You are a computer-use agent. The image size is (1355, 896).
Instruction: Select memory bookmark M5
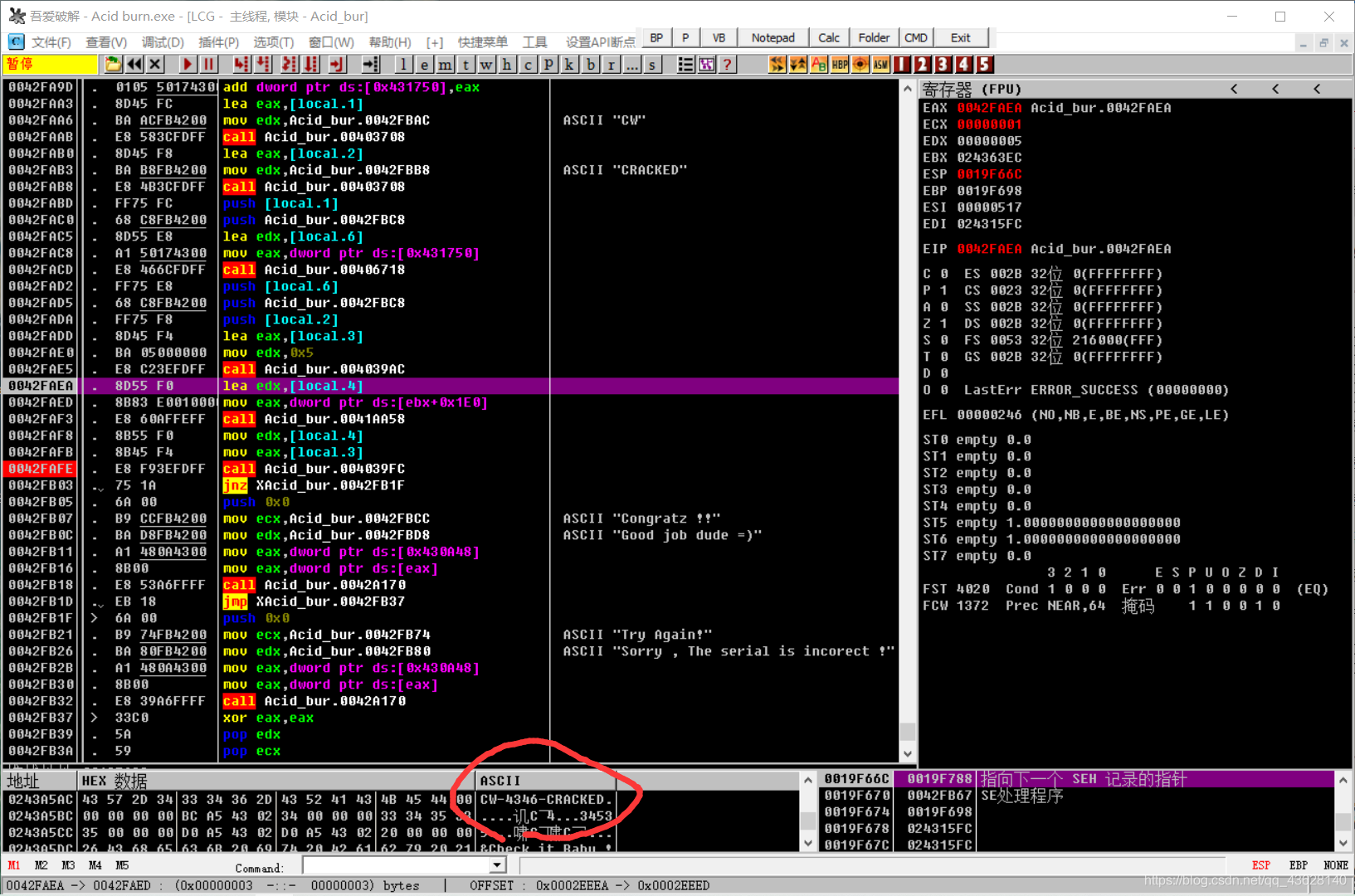pyautogui.click(x=122, y=865)
